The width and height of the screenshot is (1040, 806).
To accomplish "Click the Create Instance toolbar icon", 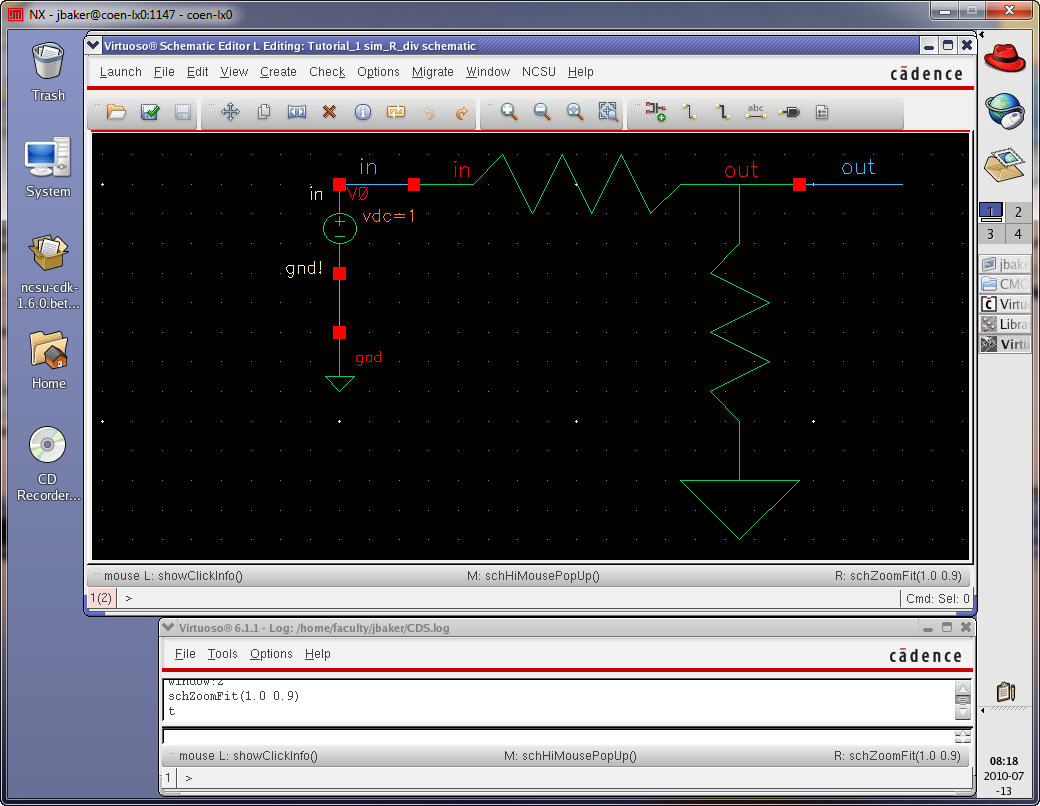I will 656,112.
